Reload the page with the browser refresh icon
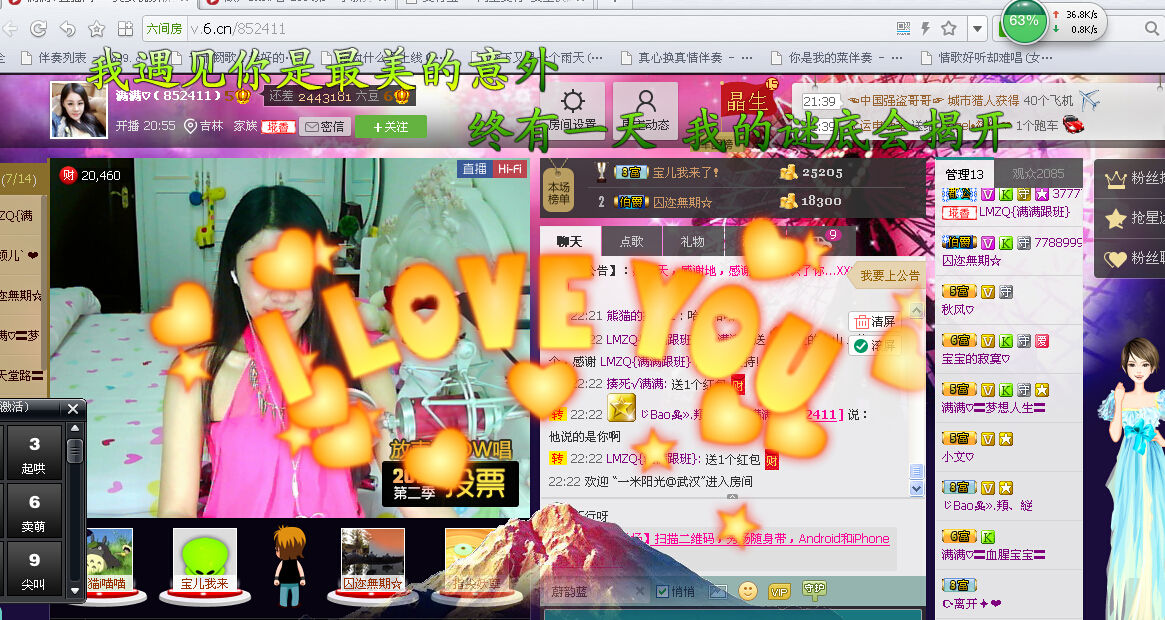Viewport: 1165px width, 620px height. tap(38, 29)
